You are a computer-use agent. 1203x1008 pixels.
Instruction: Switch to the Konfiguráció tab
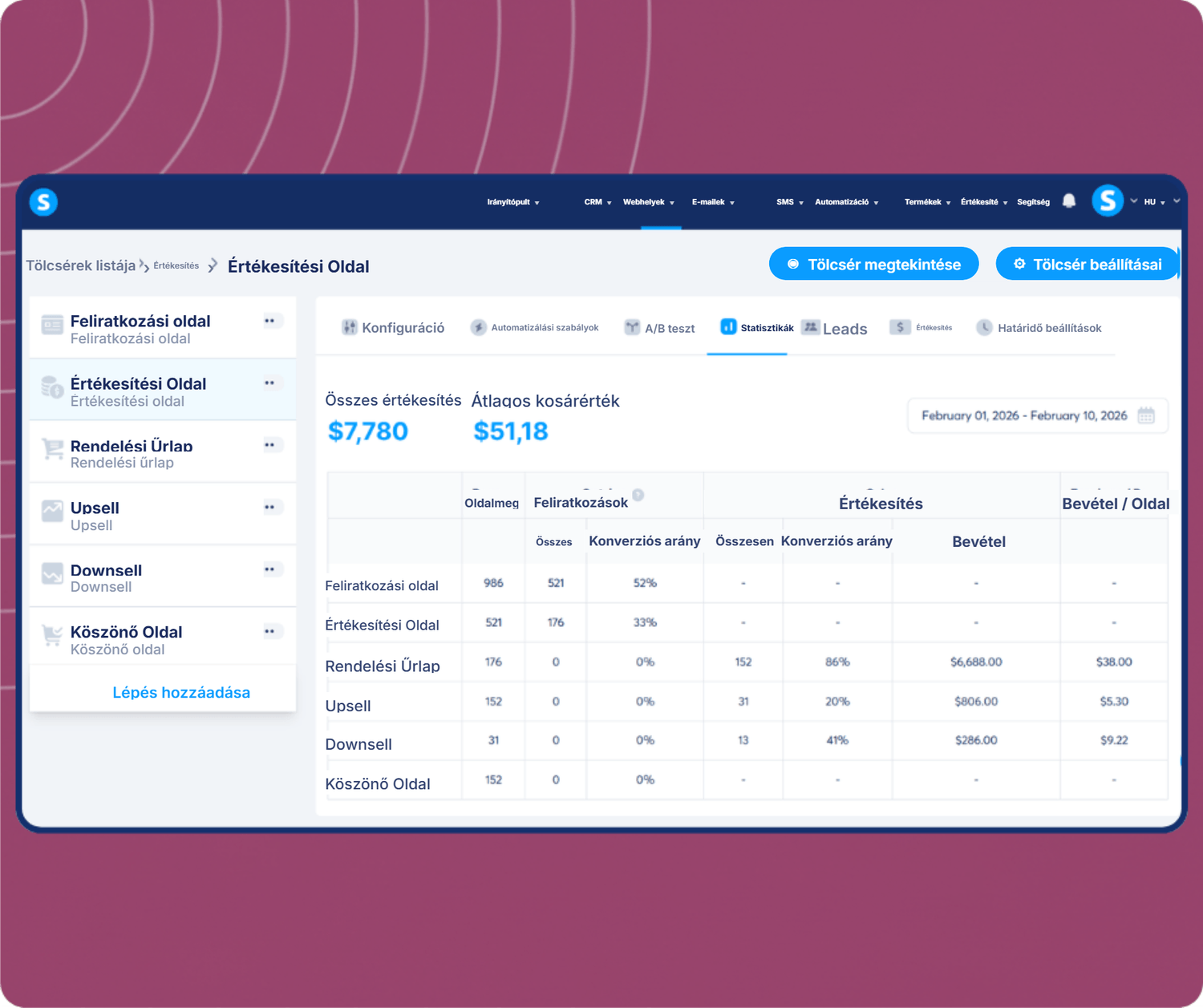tap(393, 328)
